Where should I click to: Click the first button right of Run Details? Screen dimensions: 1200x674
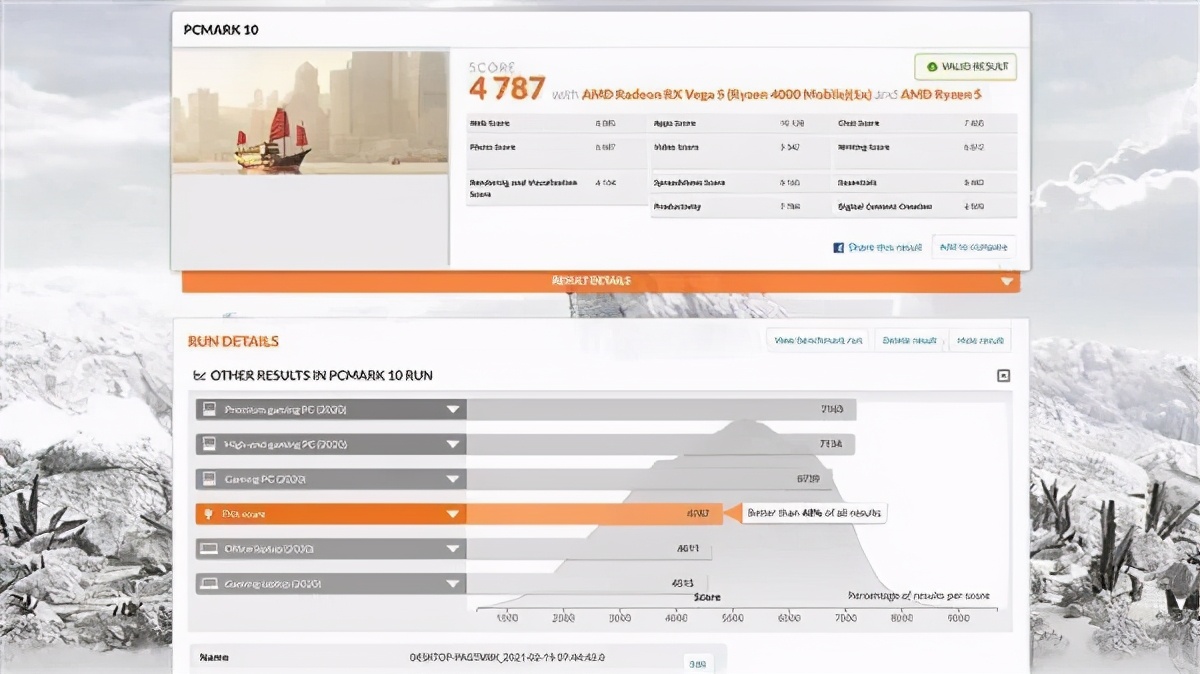click(x=817, y=341)
